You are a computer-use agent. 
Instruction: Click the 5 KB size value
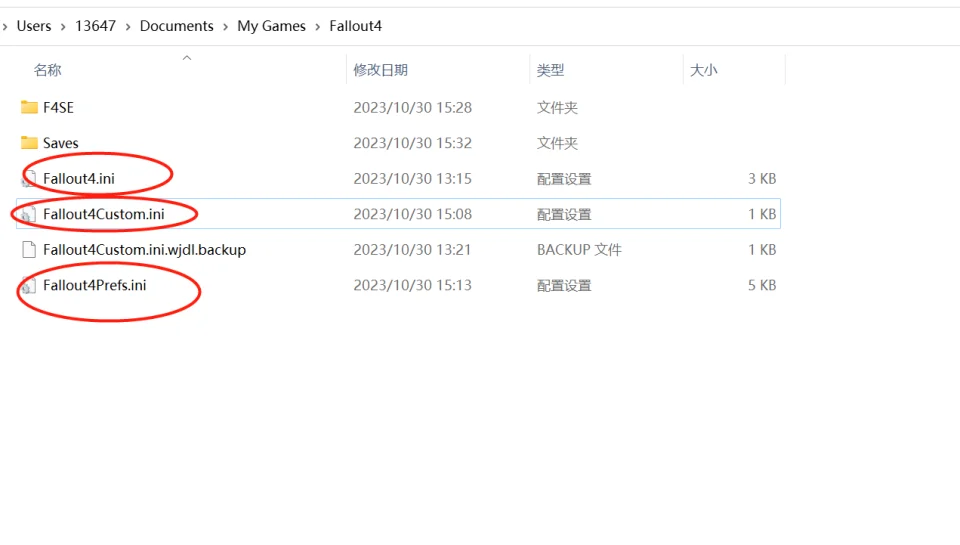[x=762, y=285]
